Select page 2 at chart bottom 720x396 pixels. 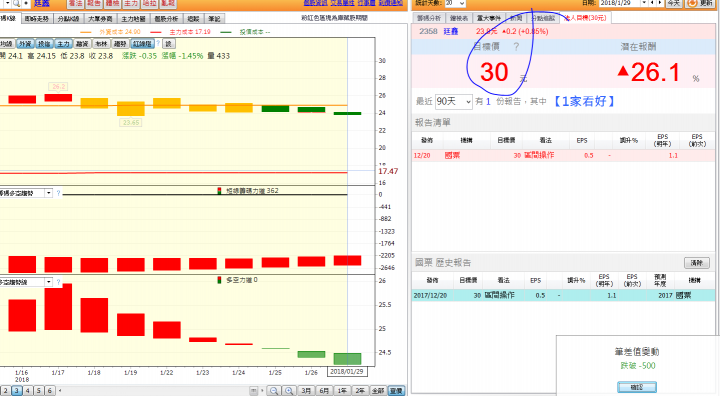[6, 390]
